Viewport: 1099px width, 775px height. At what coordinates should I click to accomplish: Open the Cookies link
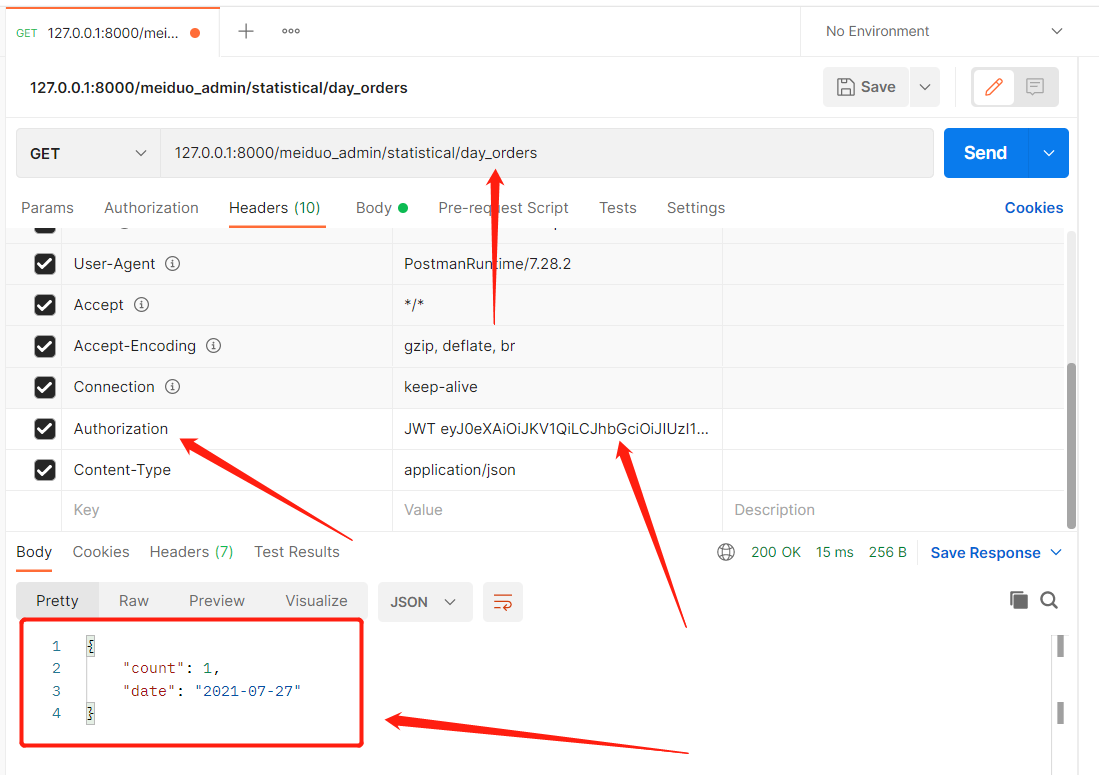(1034, 208)
